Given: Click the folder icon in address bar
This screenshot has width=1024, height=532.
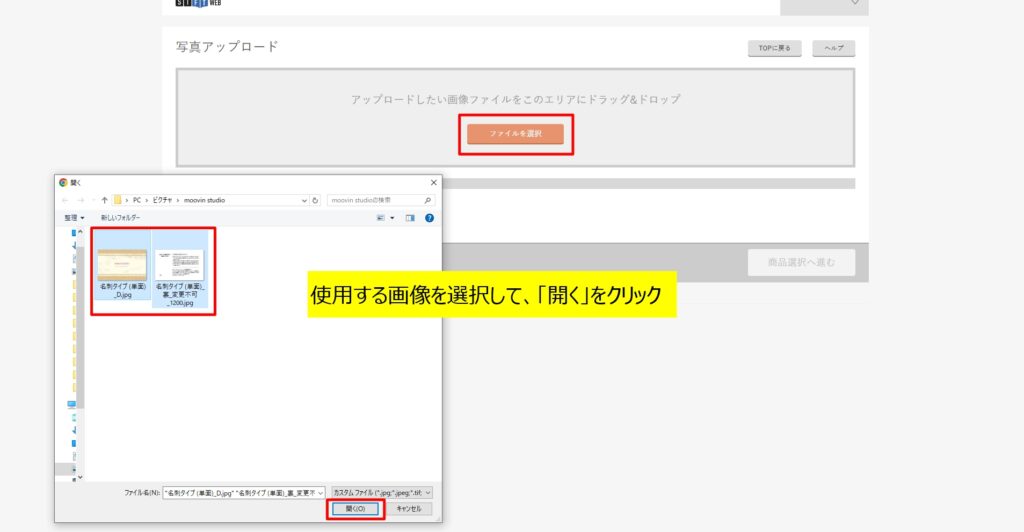Looking at the screenshot, I should (x=118, y=200).
